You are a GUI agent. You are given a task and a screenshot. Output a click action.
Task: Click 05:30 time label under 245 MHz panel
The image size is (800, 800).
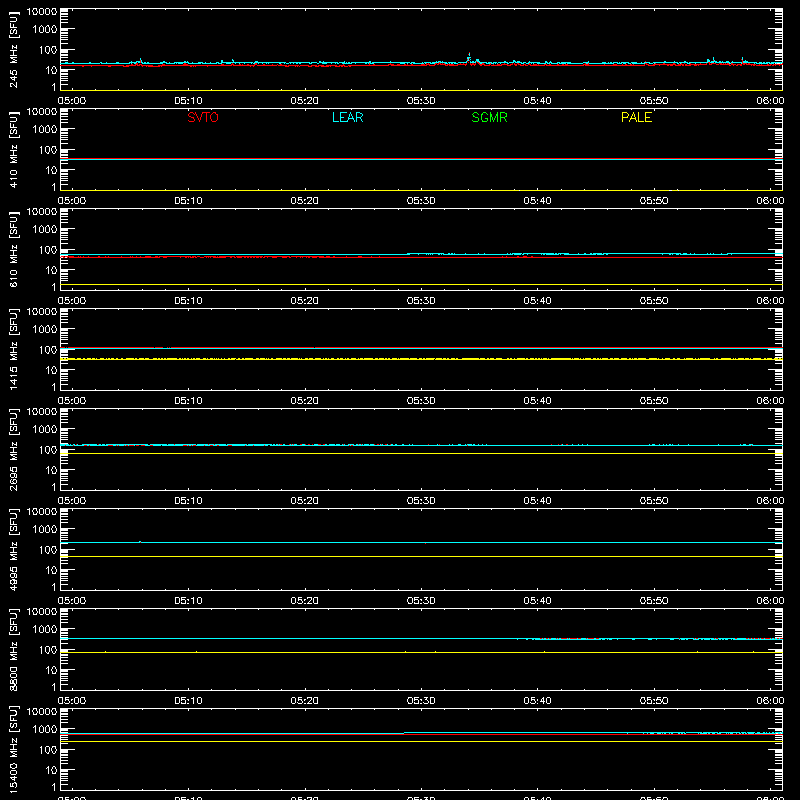click(421, 101)
